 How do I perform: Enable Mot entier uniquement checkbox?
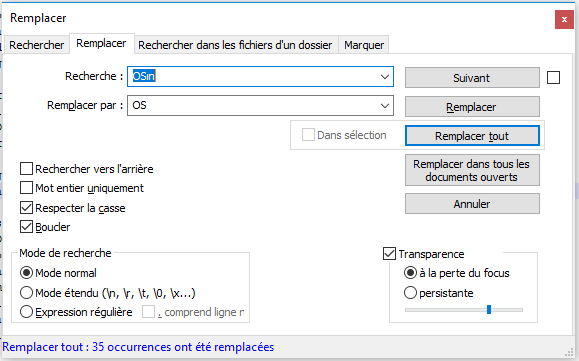tap(26, 188)
